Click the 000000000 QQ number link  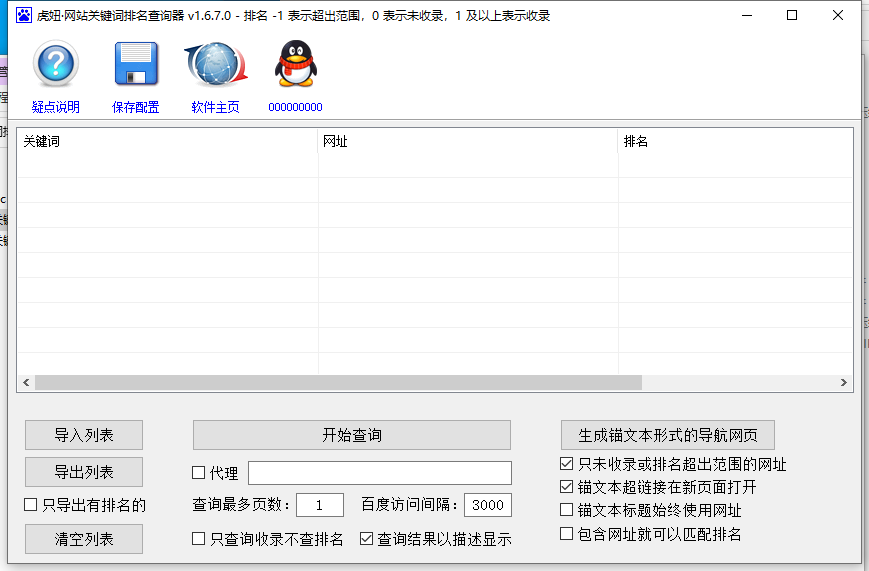click(x=295, y=107)
